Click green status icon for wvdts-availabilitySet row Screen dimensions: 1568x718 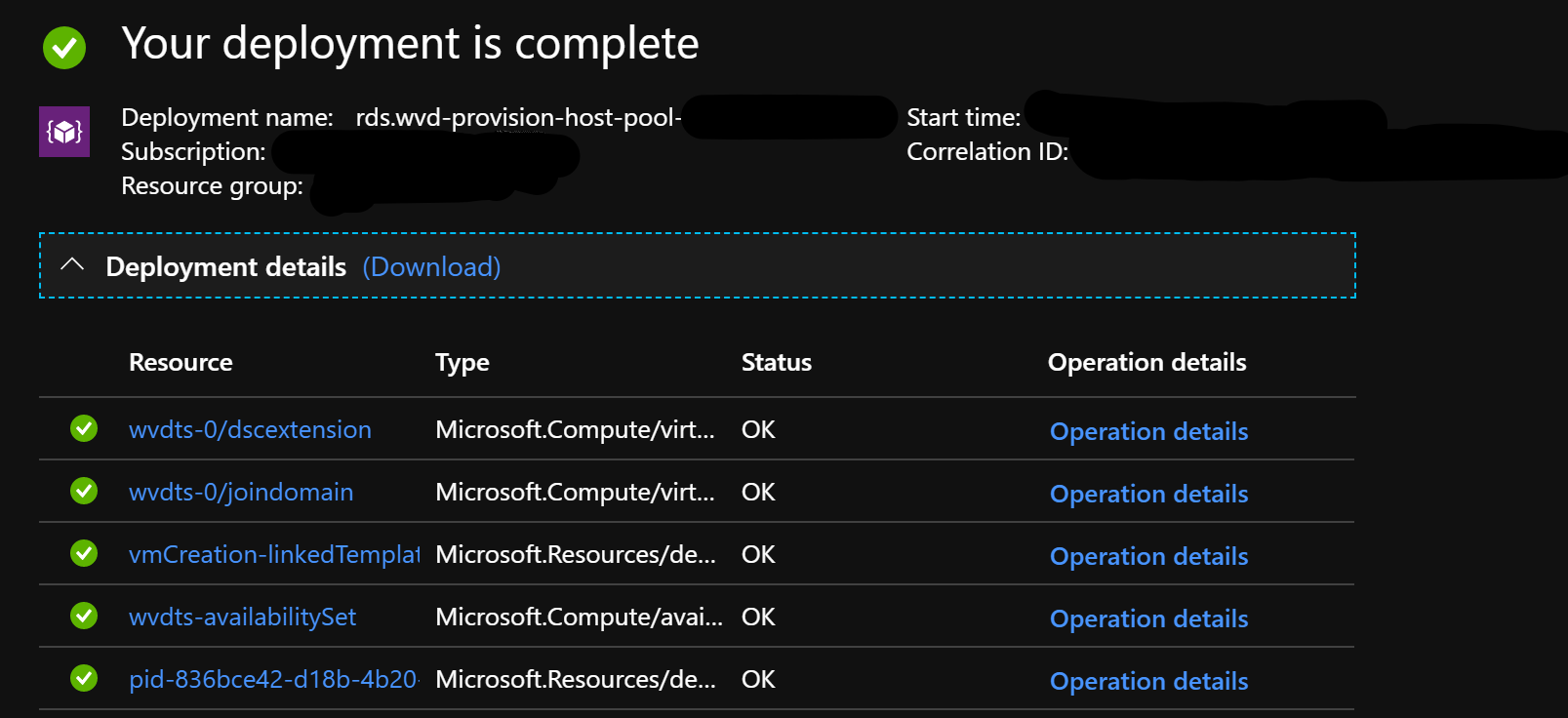click(84, 616)
